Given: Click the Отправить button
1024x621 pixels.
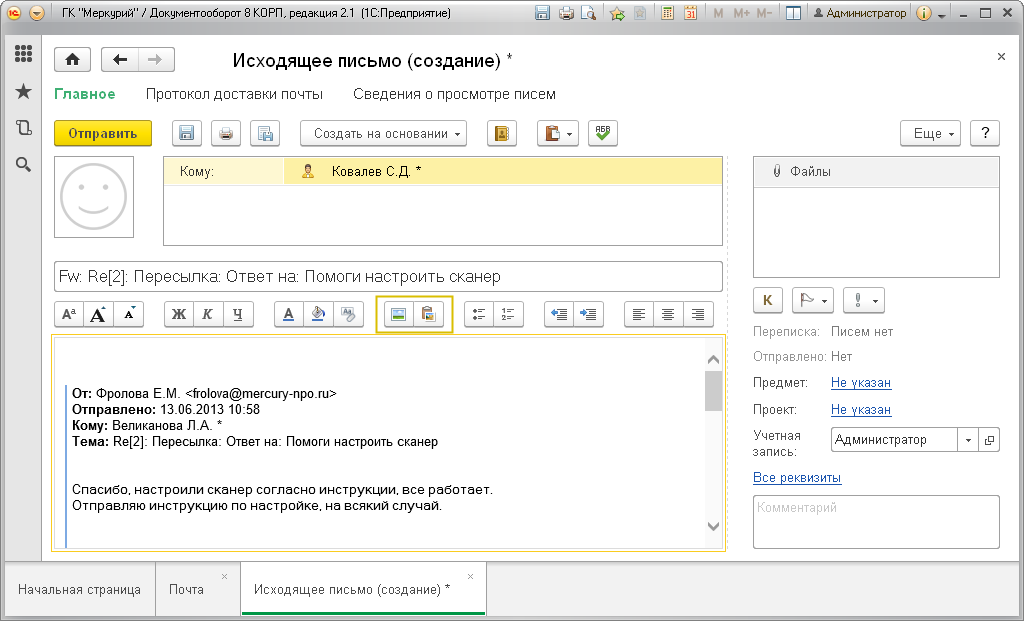Looking at the screenshot, I should tap(103, 133).
